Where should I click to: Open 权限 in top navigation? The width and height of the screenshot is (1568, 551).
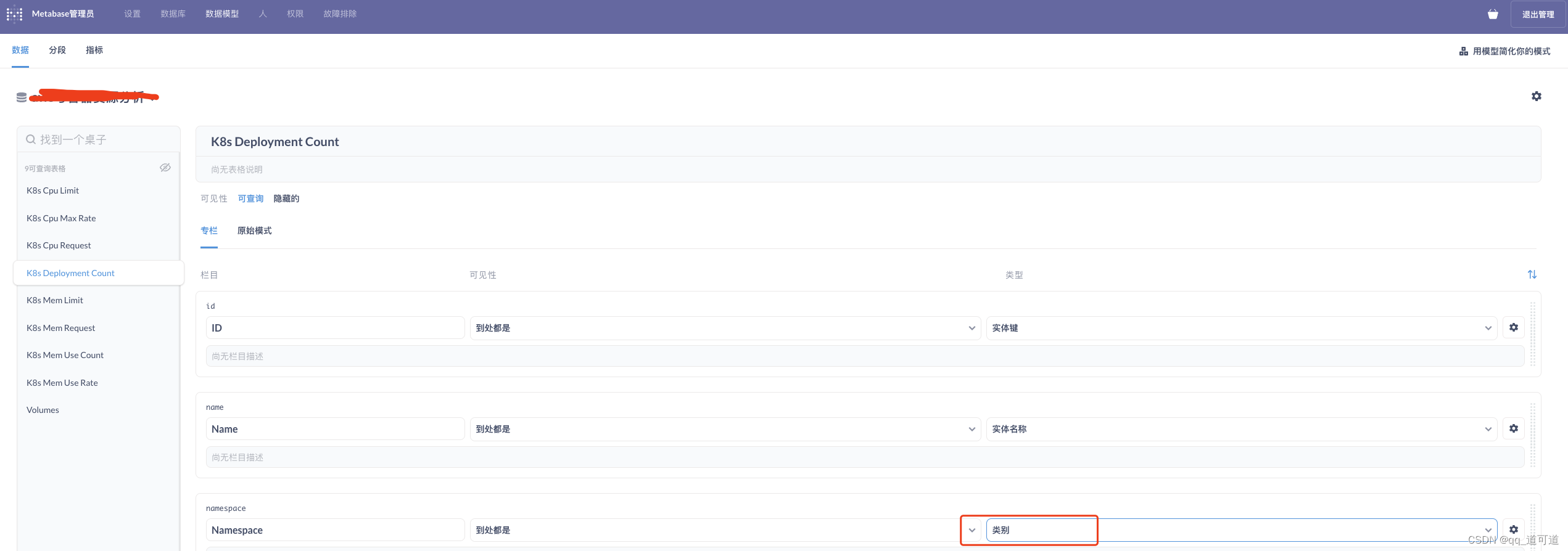295,14
